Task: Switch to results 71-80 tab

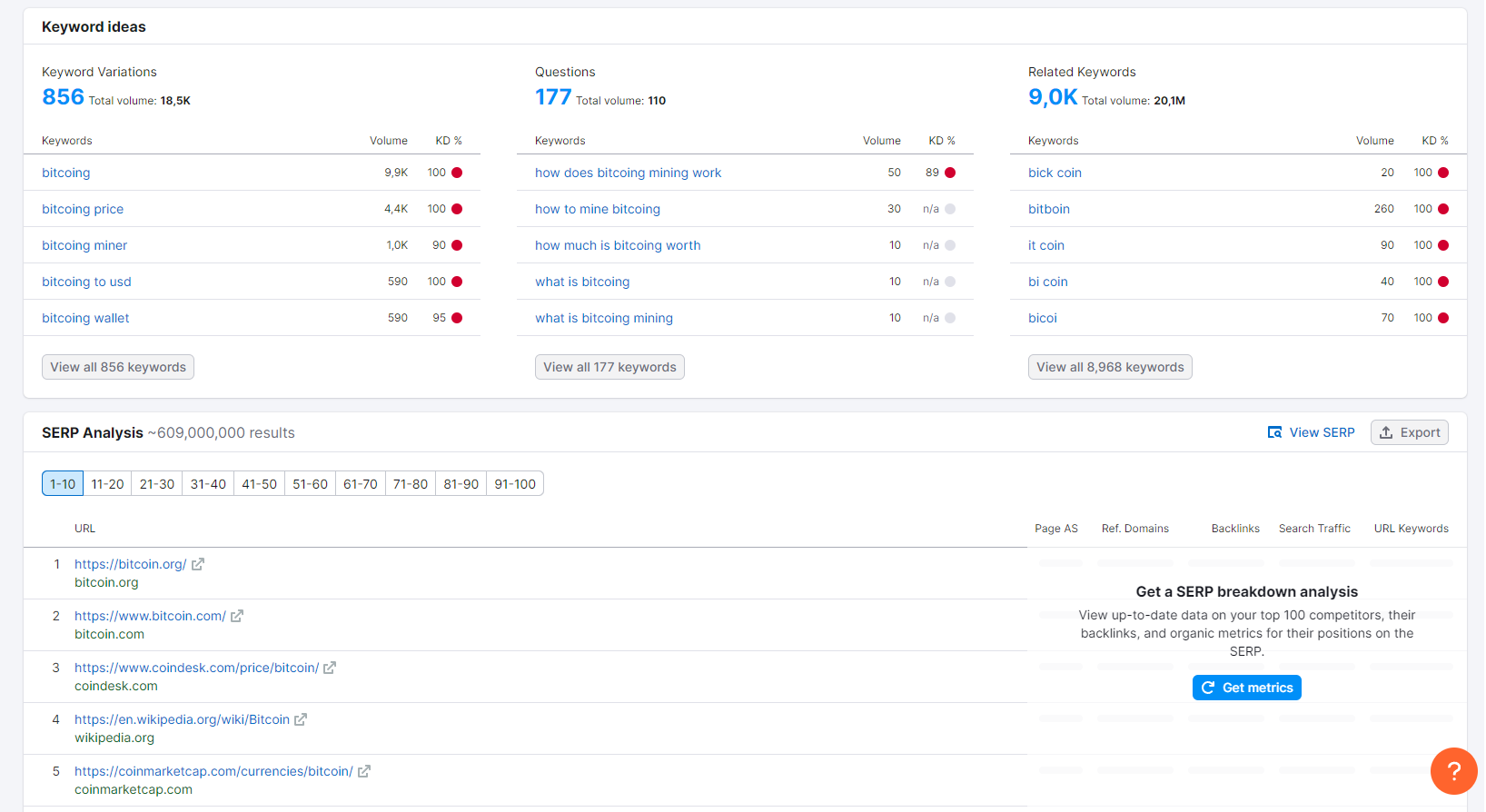Action: [411, 484]
